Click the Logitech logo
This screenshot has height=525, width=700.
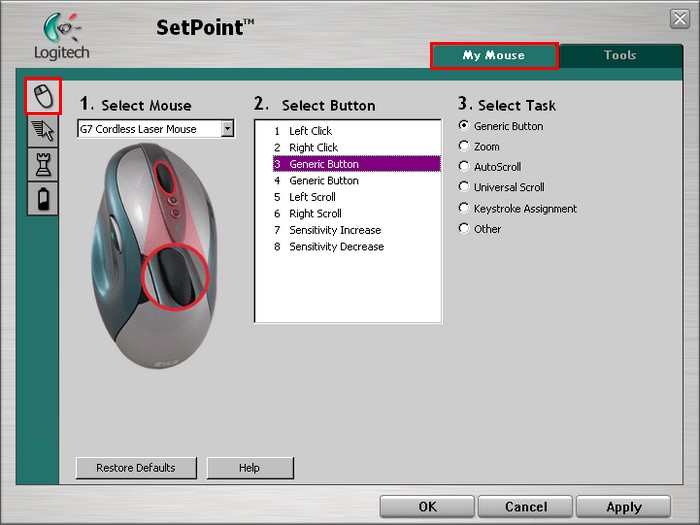(62, 37)
